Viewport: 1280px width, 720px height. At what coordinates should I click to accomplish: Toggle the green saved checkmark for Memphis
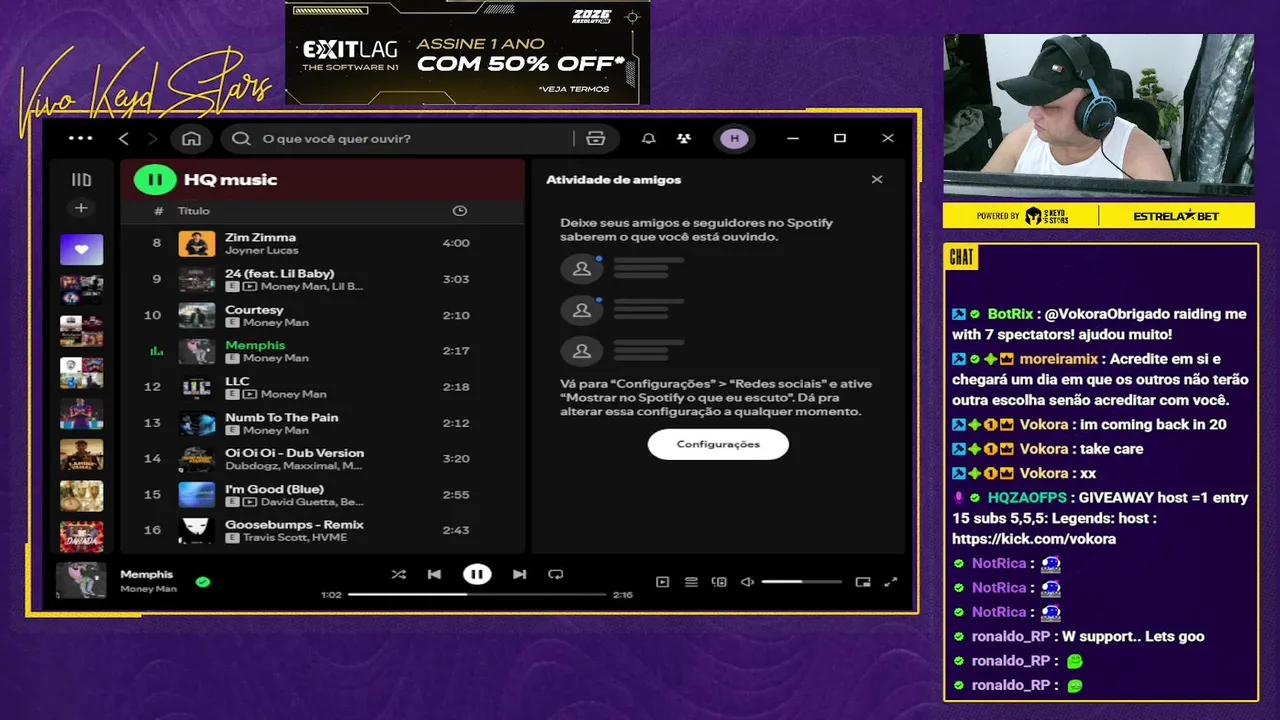203,581
